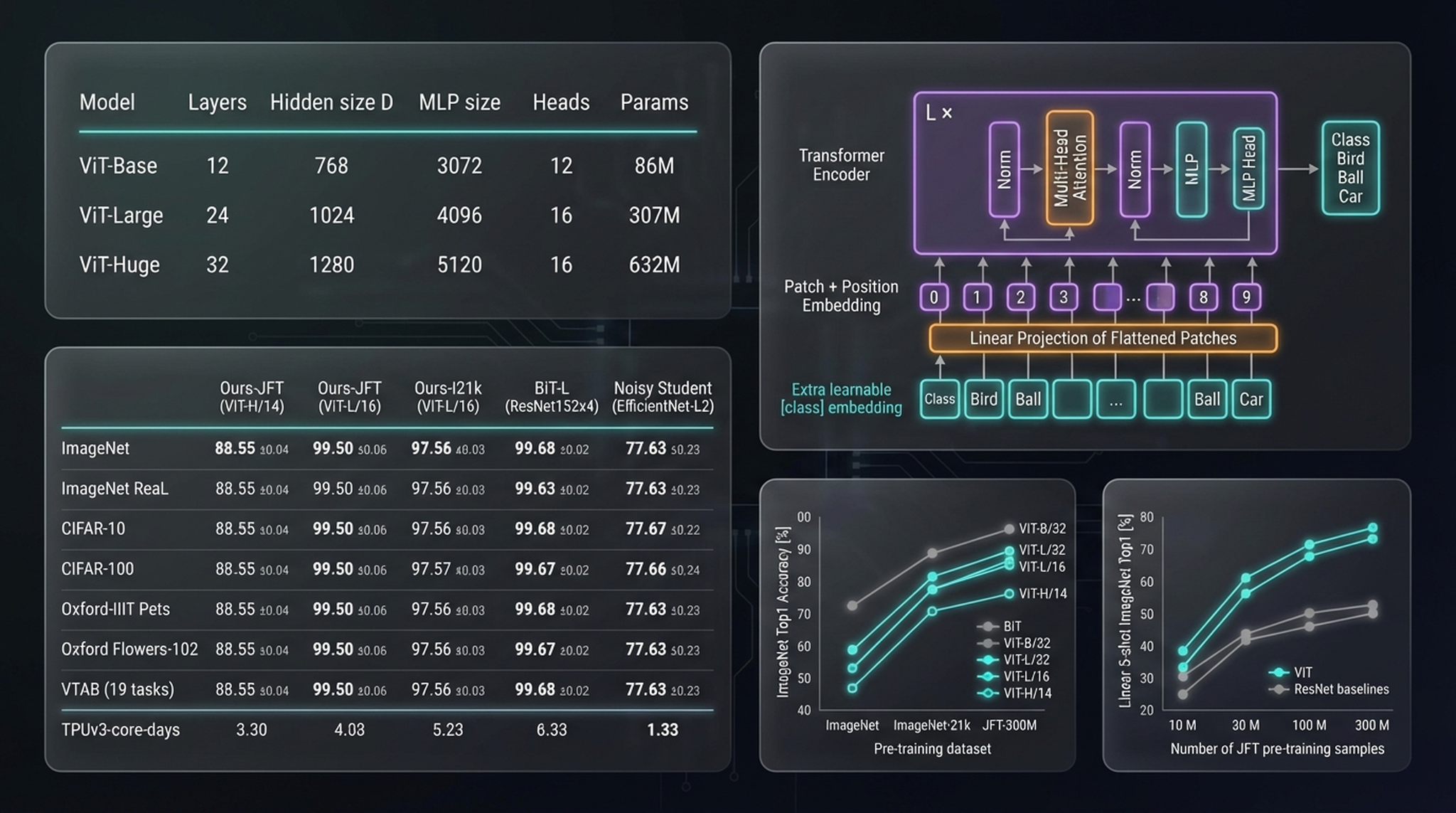The height and width of the screenshot is (813, 1456).
Task: Click the '768' hidden size value
Action: tap(331, 166)
